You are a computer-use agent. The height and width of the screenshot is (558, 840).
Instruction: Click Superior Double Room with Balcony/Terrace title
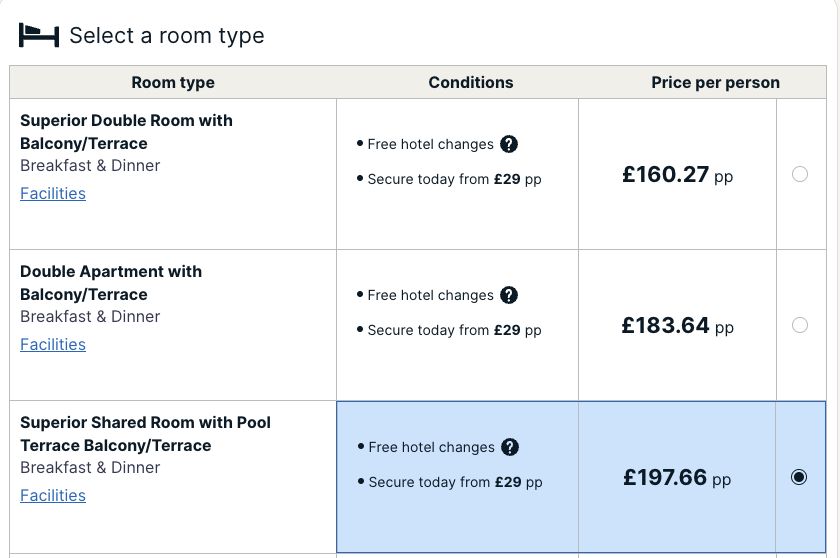coord(126,132)
